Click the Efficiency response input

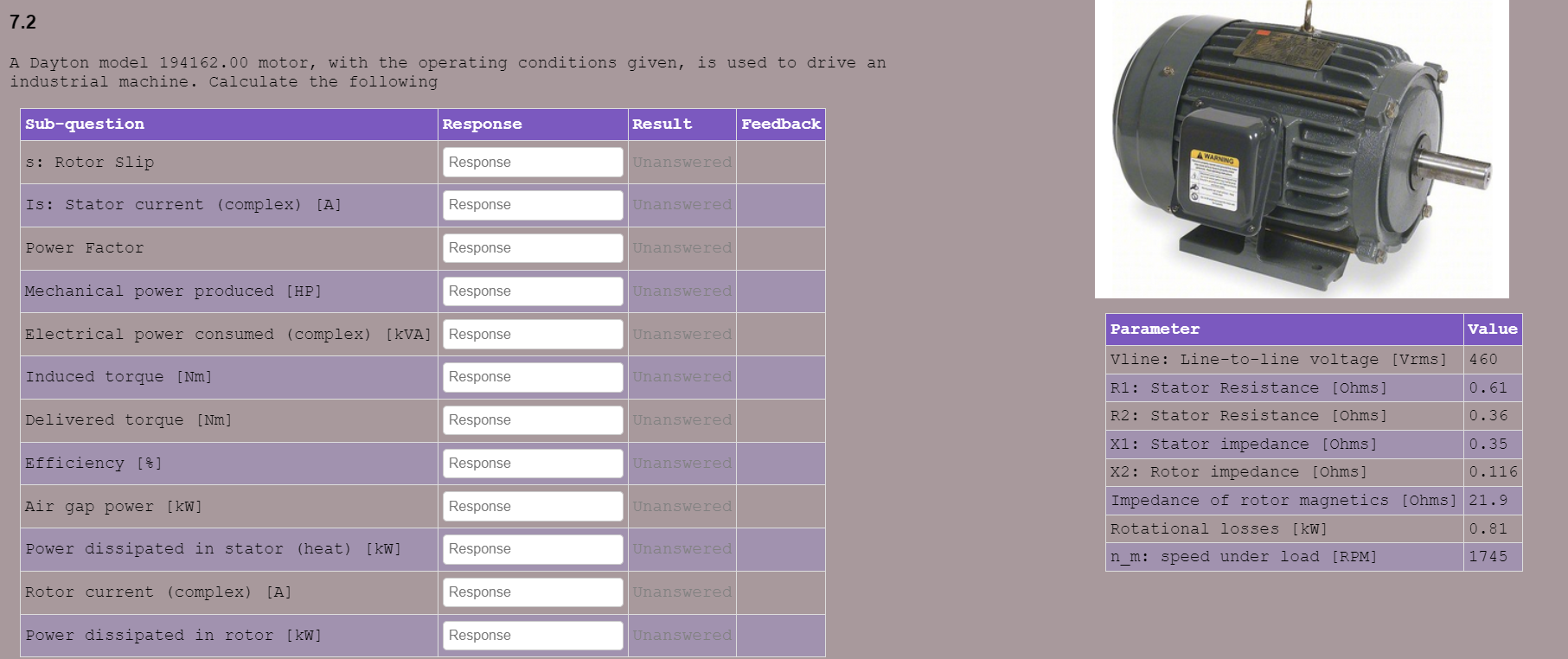click(533, 464)
